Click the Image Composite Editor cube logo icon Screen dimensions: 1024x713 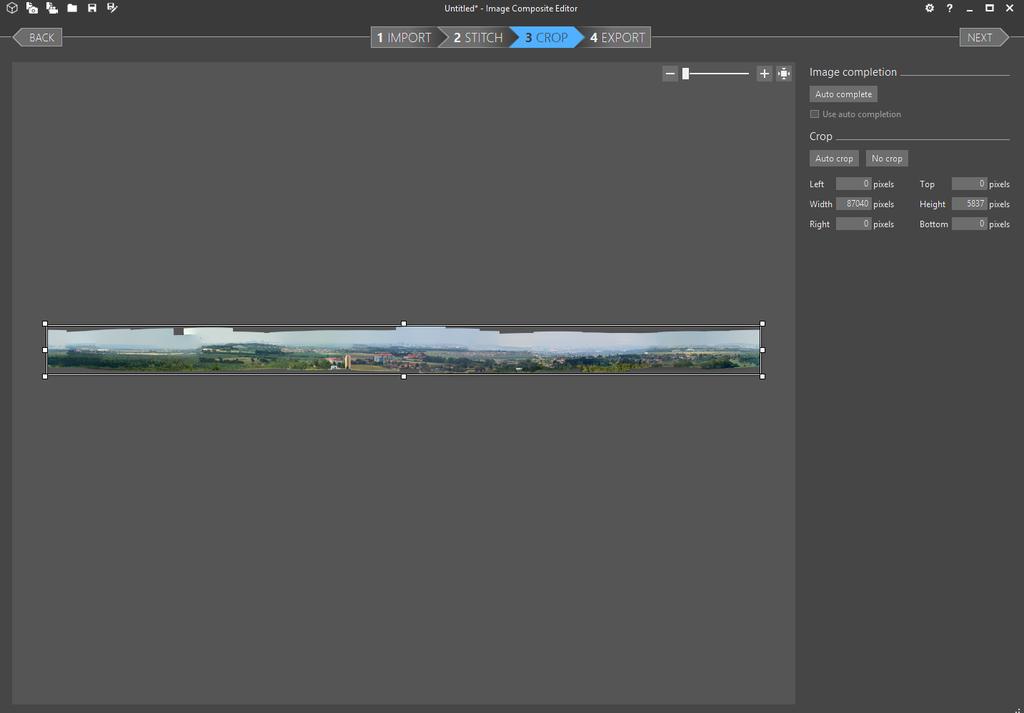pyautogui.click(x=12, y=8)
